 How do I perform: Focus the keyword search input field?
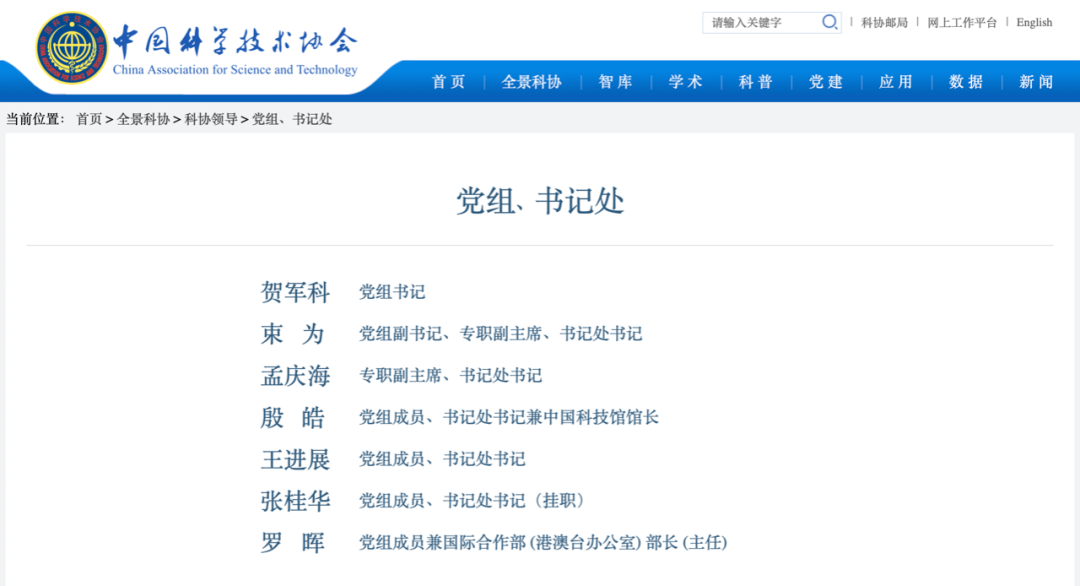pos(762,23)
